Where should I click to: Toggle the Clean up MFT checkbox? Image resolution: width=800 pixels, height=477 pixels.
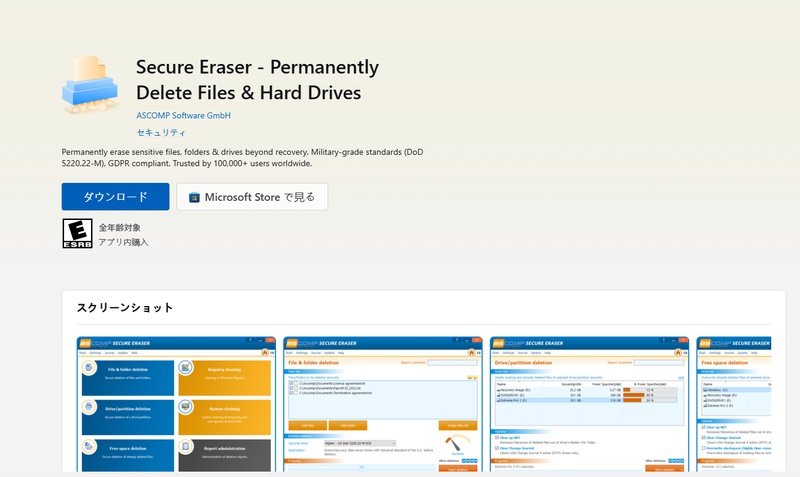pyautogui.click(x=498, y=436)
